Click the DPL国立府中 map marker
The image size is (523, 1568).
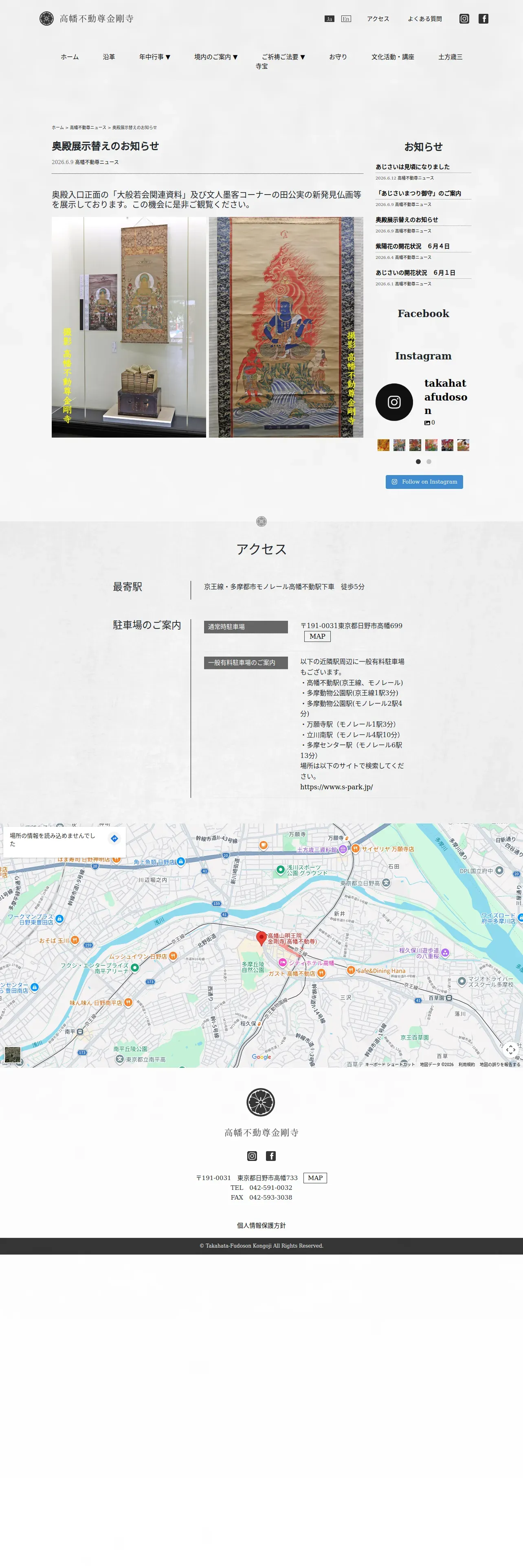point(499,870)
